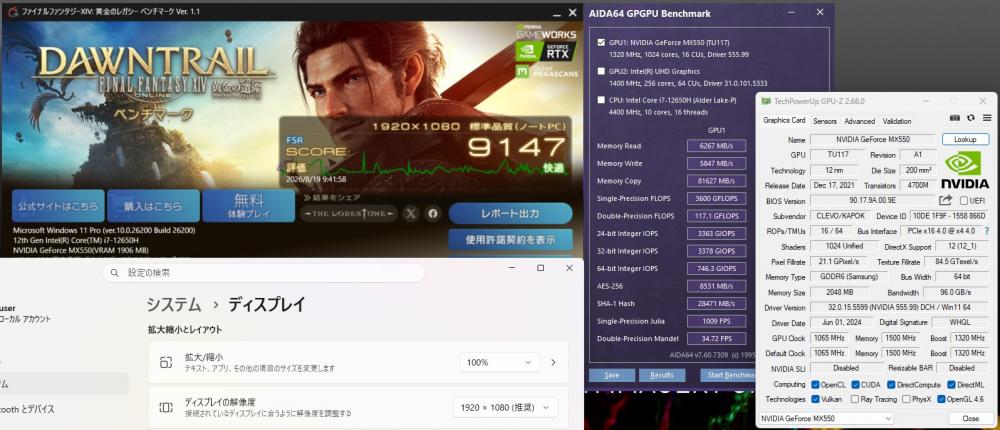The height and width of the screenshot is (430, 1000).
Task: Click The Lodestone share button
Action: pyautogui.click(x=348, y=214)
